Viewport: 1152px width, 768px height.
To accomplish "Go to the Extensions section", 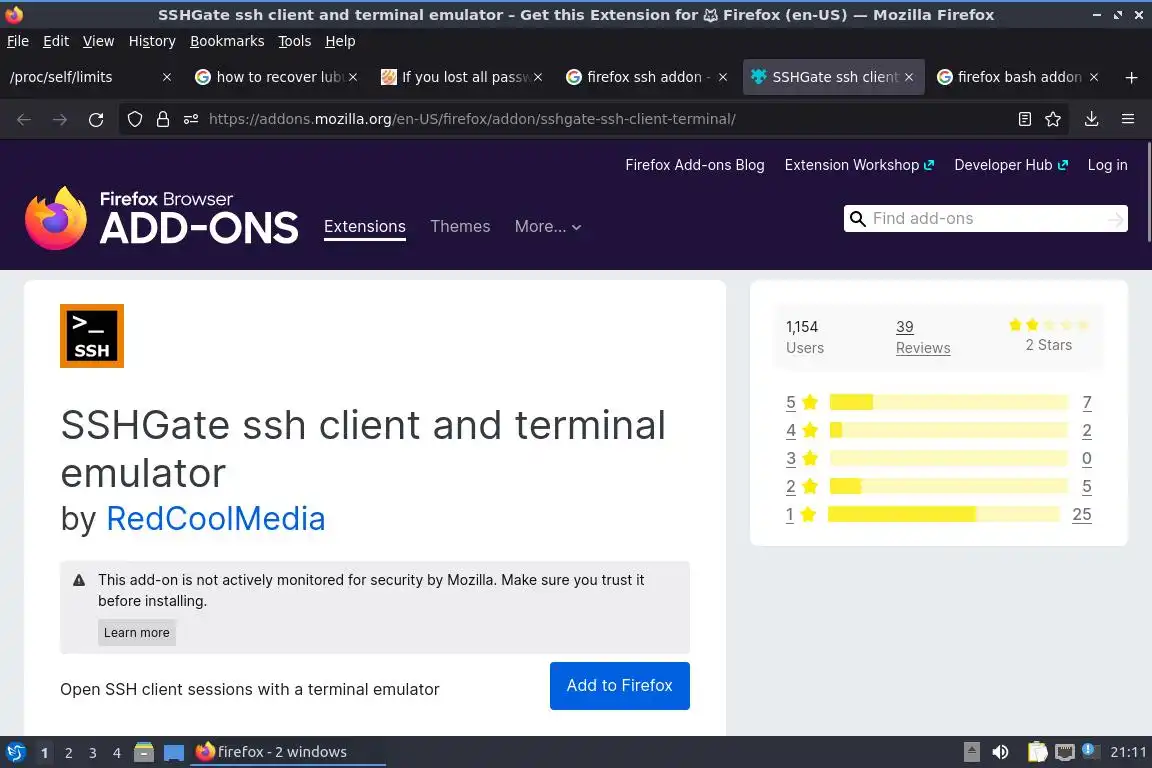I will 364,226.
